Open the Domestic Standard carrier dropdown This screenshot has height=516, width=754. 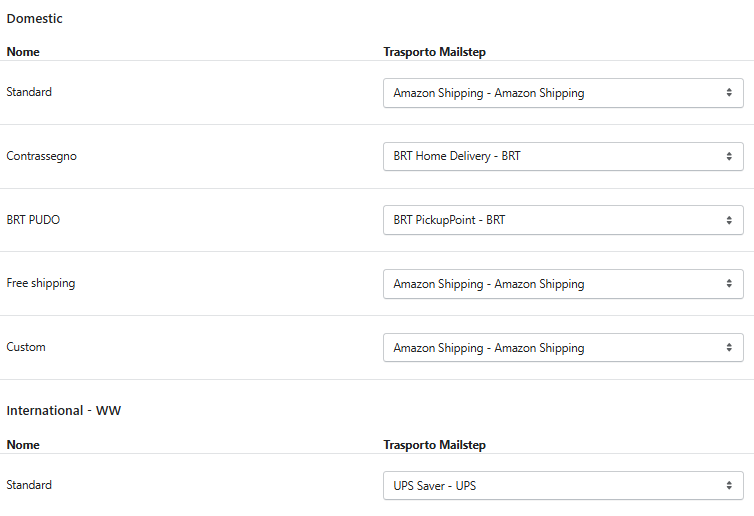563,93
